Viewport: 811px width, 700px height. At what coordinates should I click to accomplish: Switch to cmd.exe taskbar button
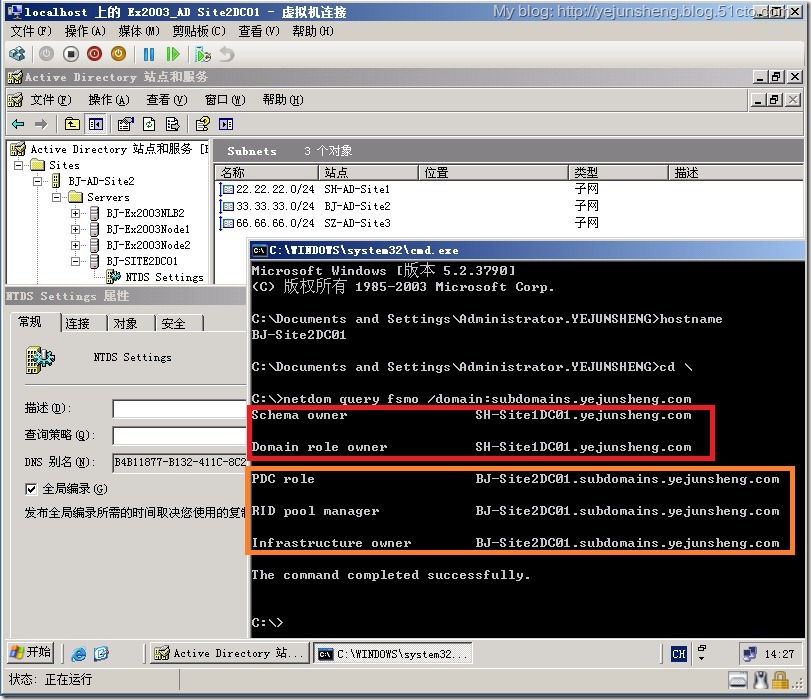[394, 654]
